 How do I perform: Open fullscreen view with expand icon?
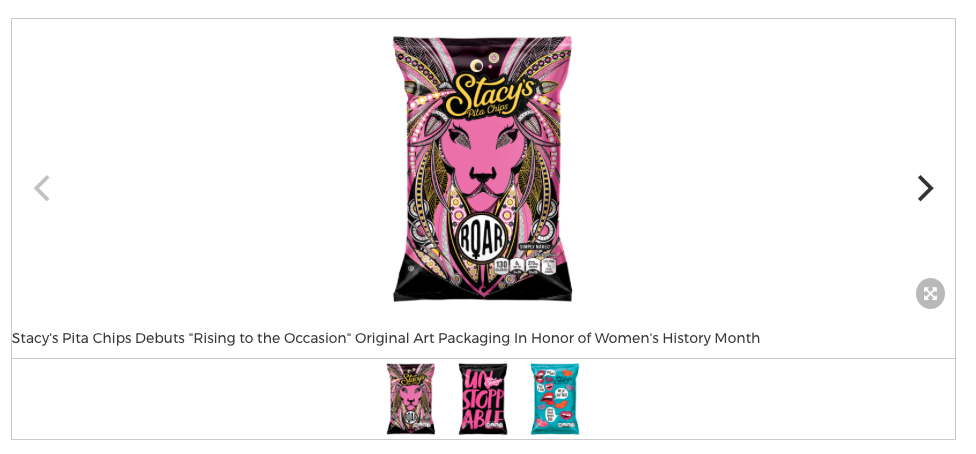930,293
